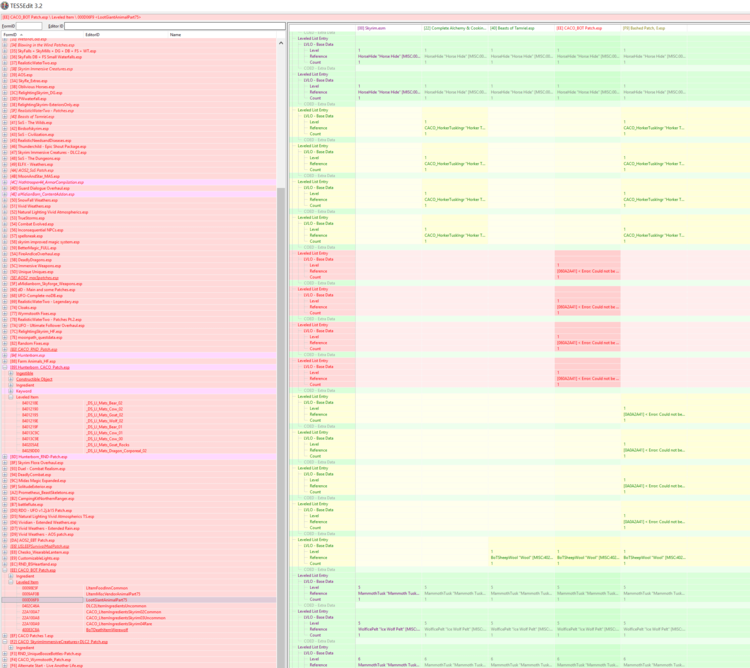This screenshot has width=750, height=668.
Task: Select the [40] Beasts of Tamriel.esp column header
Action: 521,28
